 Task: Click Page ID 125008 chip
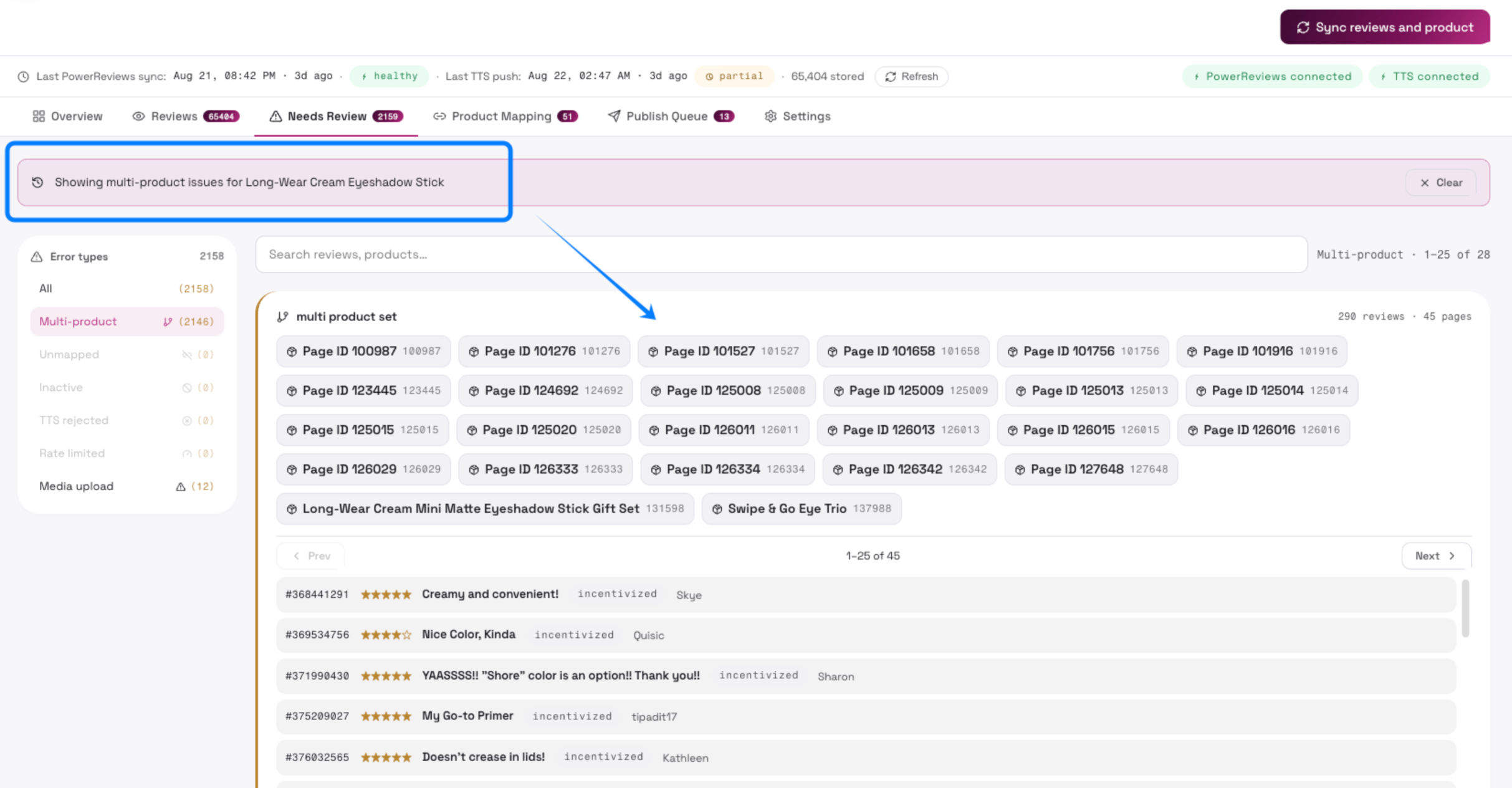click(x=728, y=391)
